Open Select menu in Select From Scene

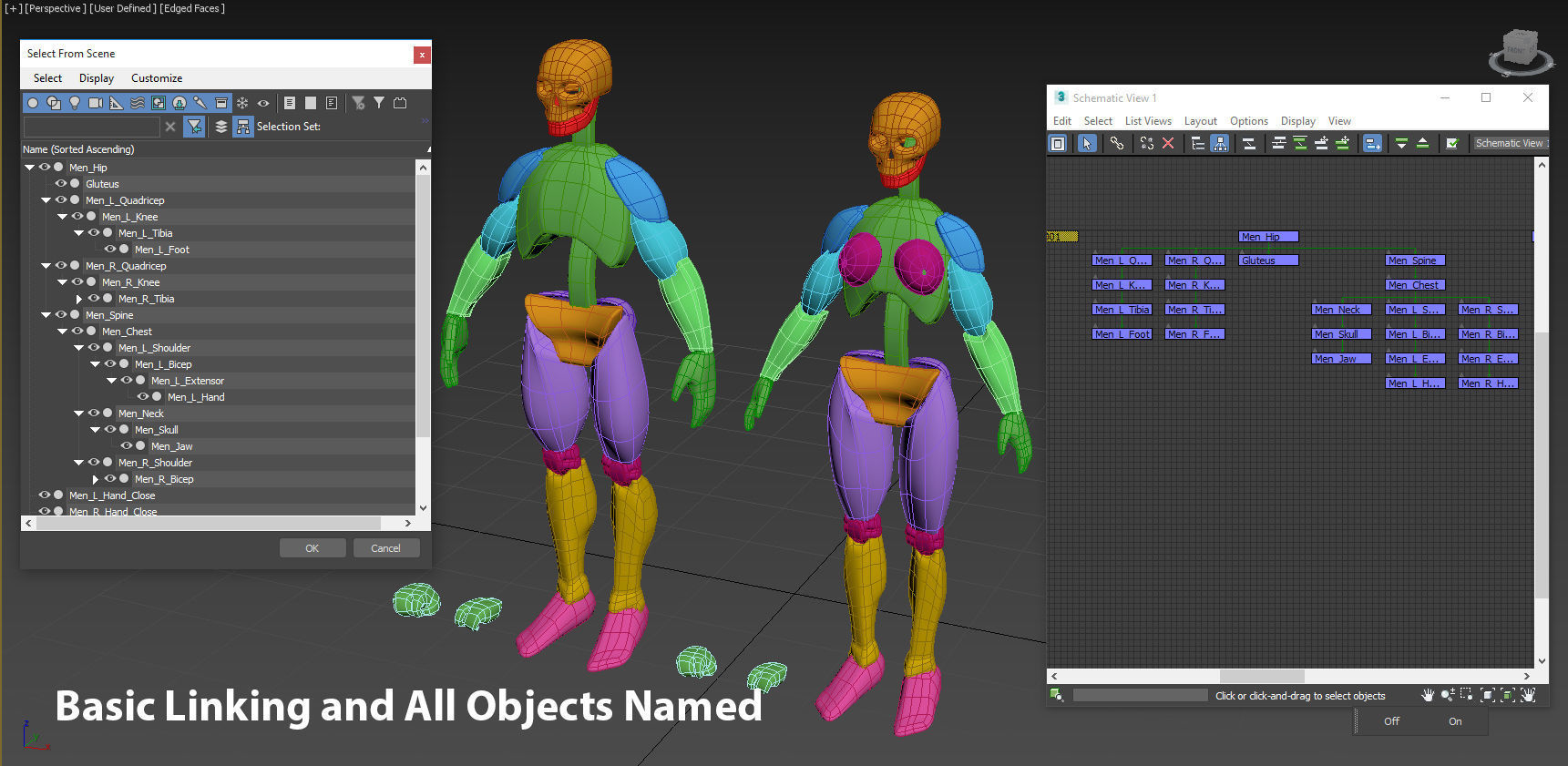47,78
